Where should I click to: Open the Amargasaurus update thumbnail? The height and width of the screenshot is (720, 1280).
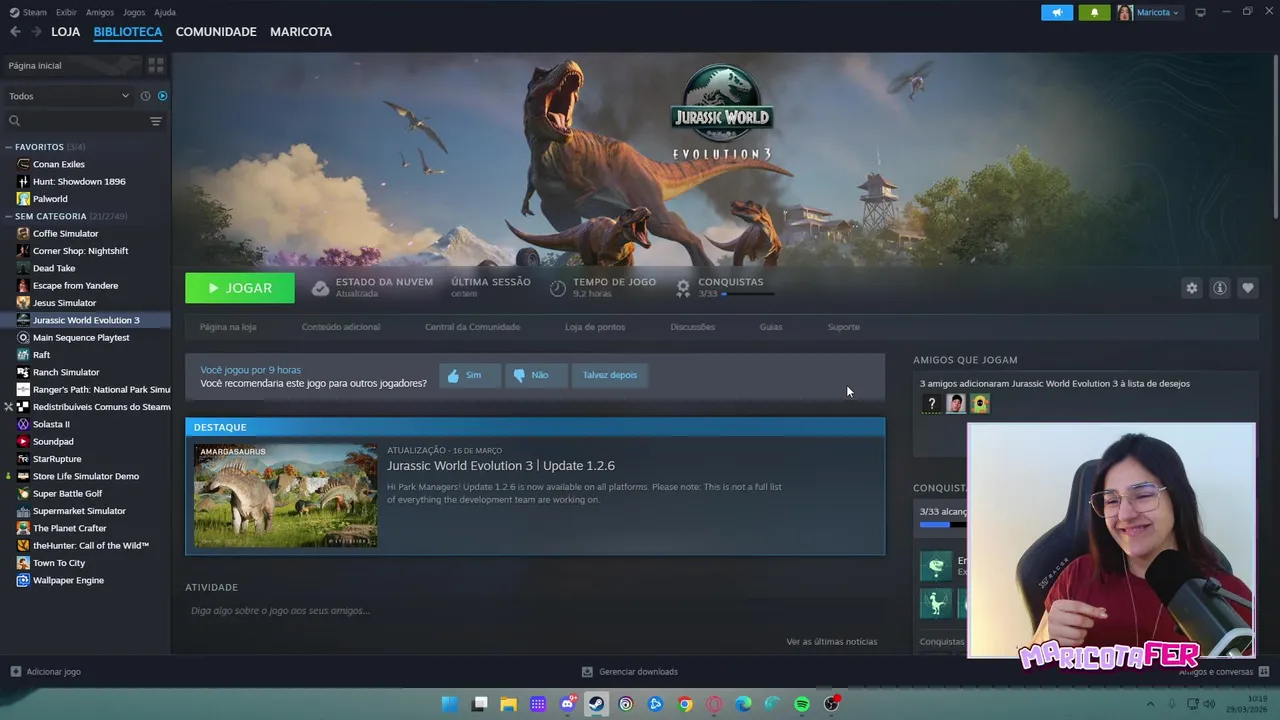(x=286, y=496)
